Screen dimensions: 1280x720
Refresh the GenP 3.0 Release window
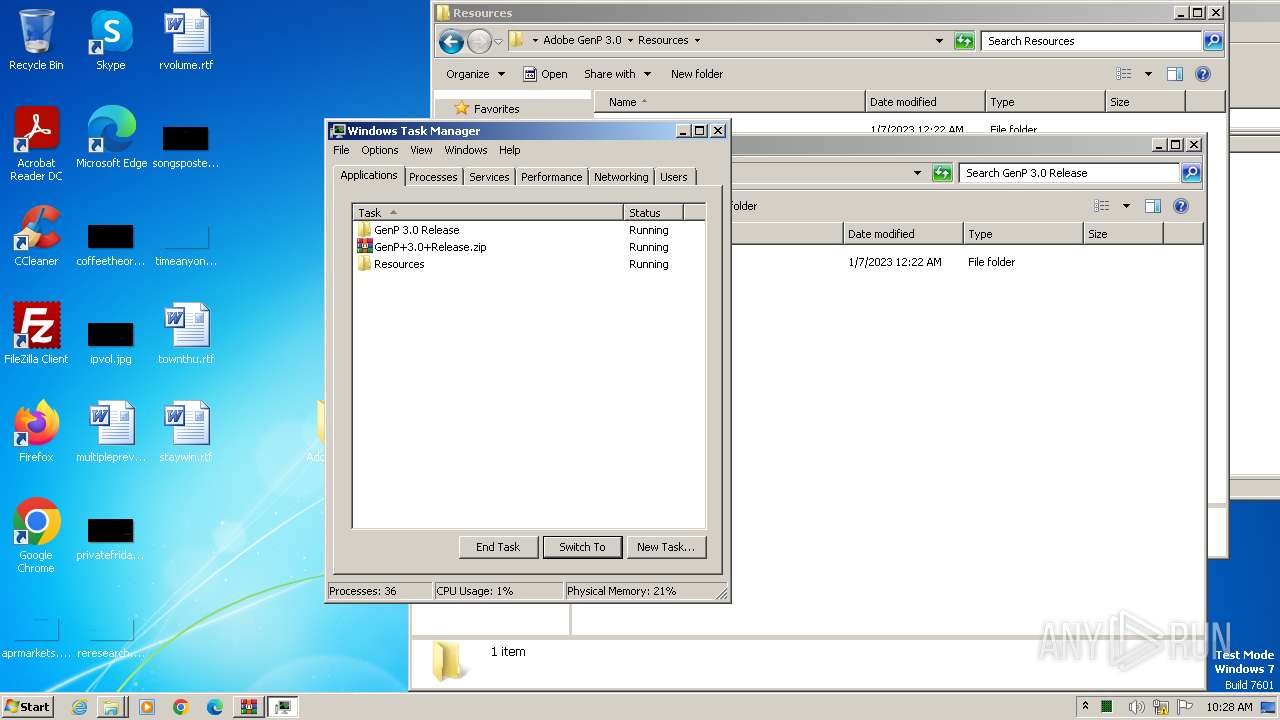point(942,173)
